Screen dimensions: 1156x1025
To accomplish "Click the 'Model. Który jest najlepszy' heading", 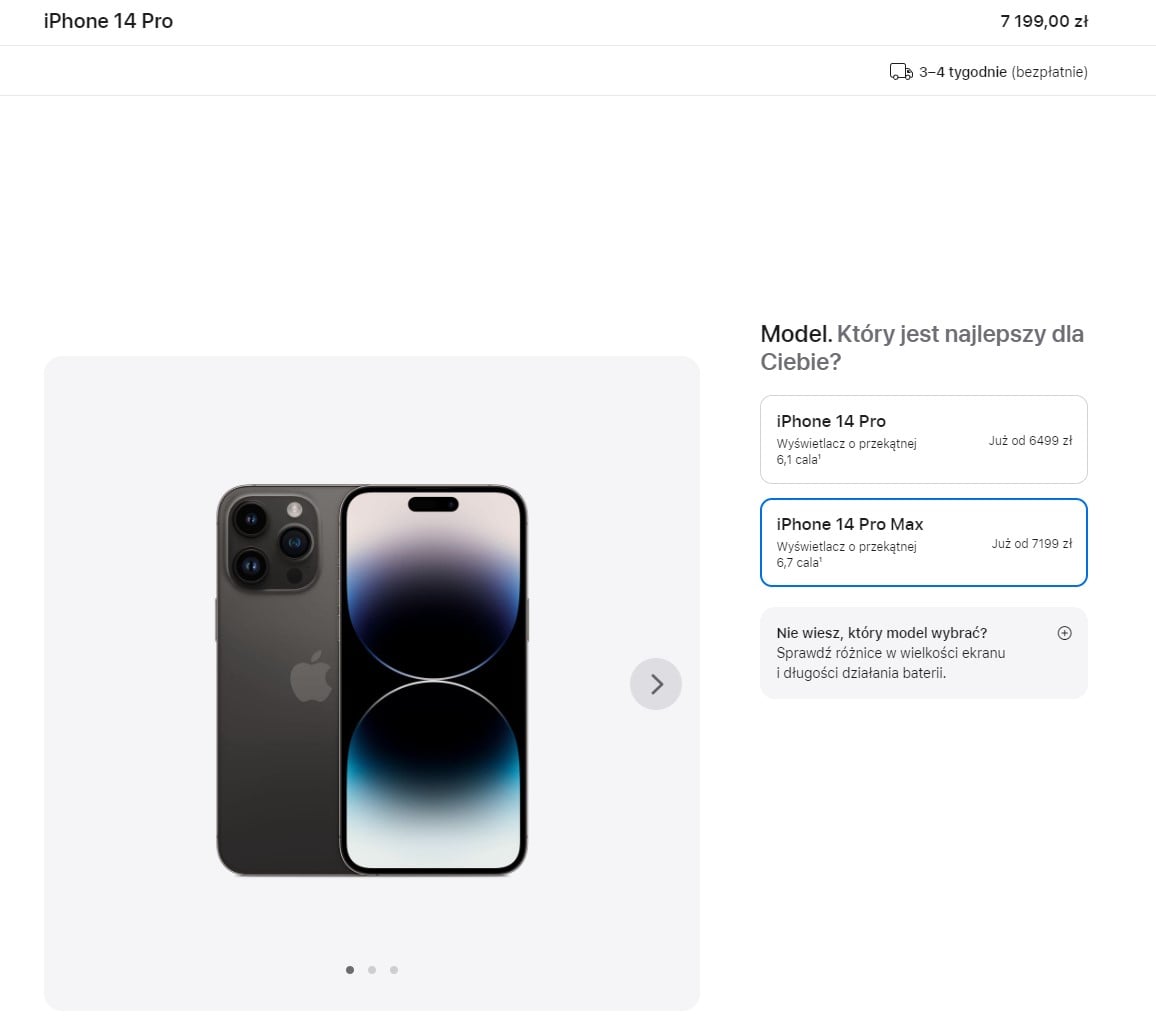I will pos(922,347).
